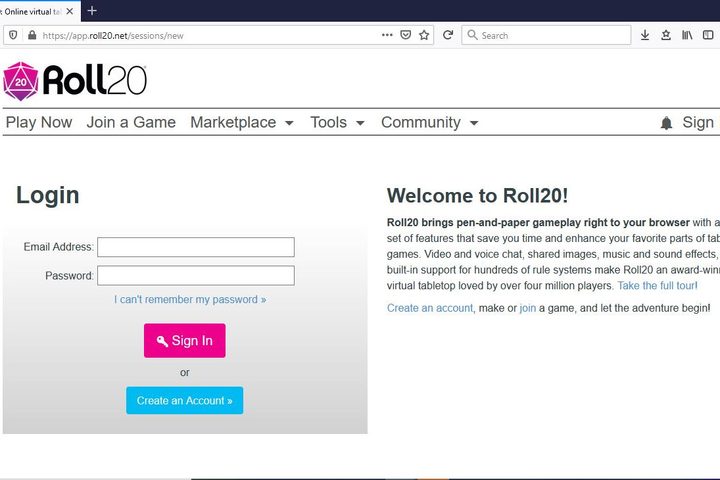
Task: Open Play Now in navigation
Action: coord(39,122)
